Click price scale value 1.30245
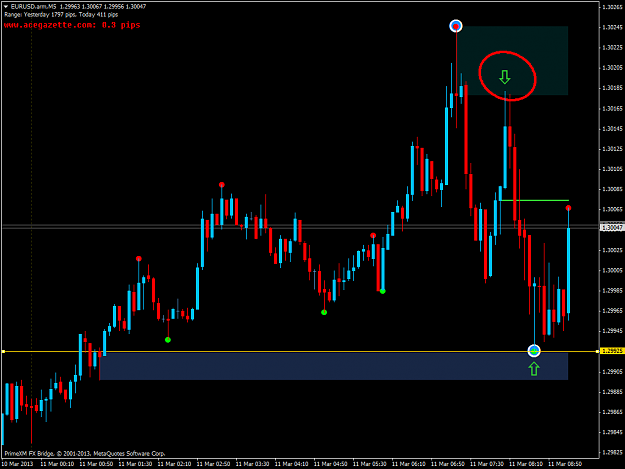The height and width of the screenshot is (469, 625). (x=613, y=27)
